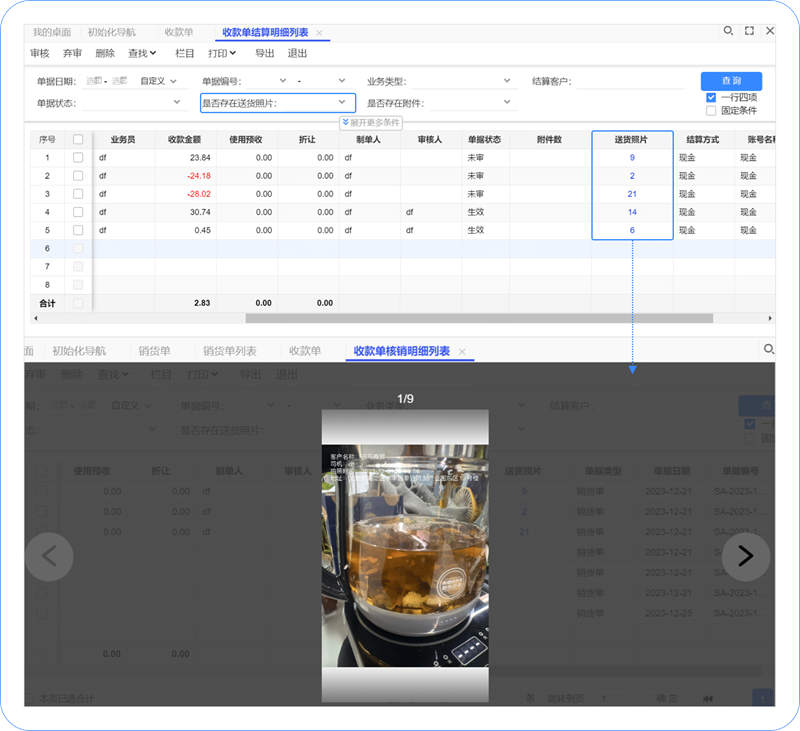Click the 结算客户 input field
The height and width of the screenshot is (731, 800).
pos(628,81)
